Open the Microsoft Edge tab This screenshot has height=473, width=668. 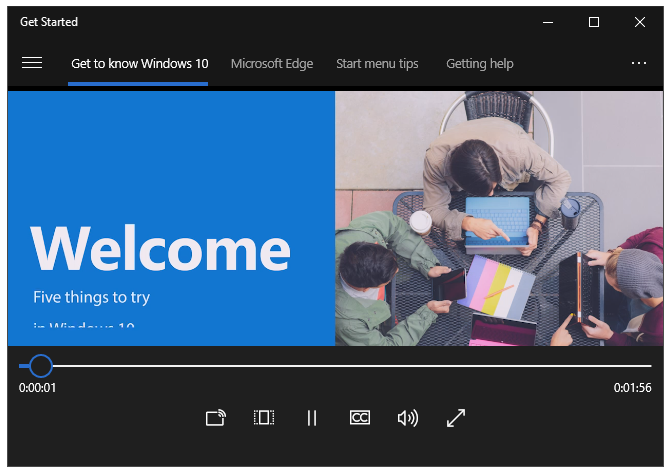coord(272,63)
